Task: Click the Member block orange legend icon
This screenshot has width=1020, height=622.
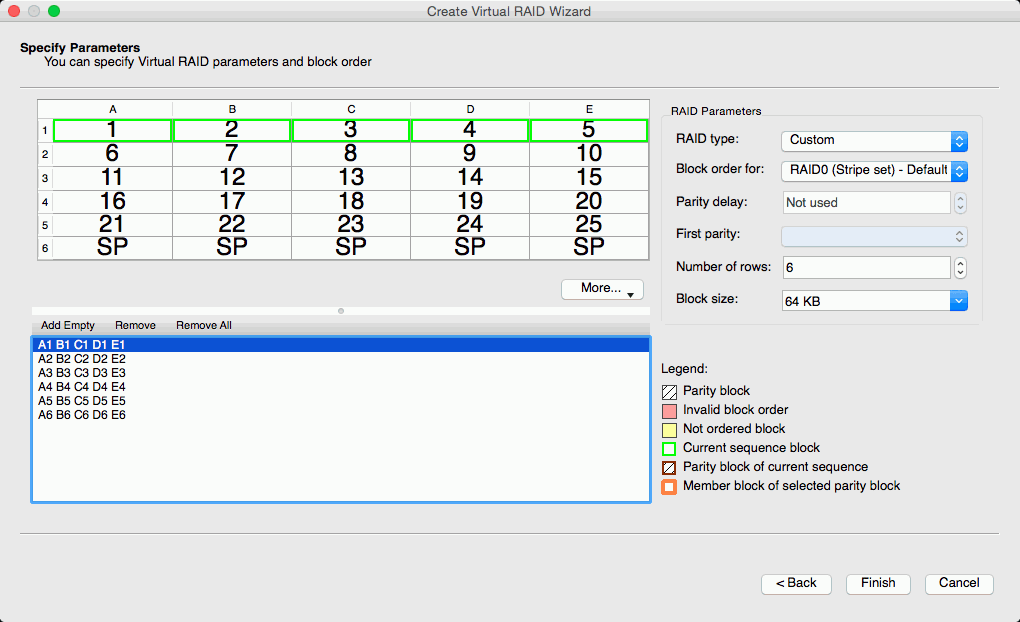Action: (x=669, y=487)
